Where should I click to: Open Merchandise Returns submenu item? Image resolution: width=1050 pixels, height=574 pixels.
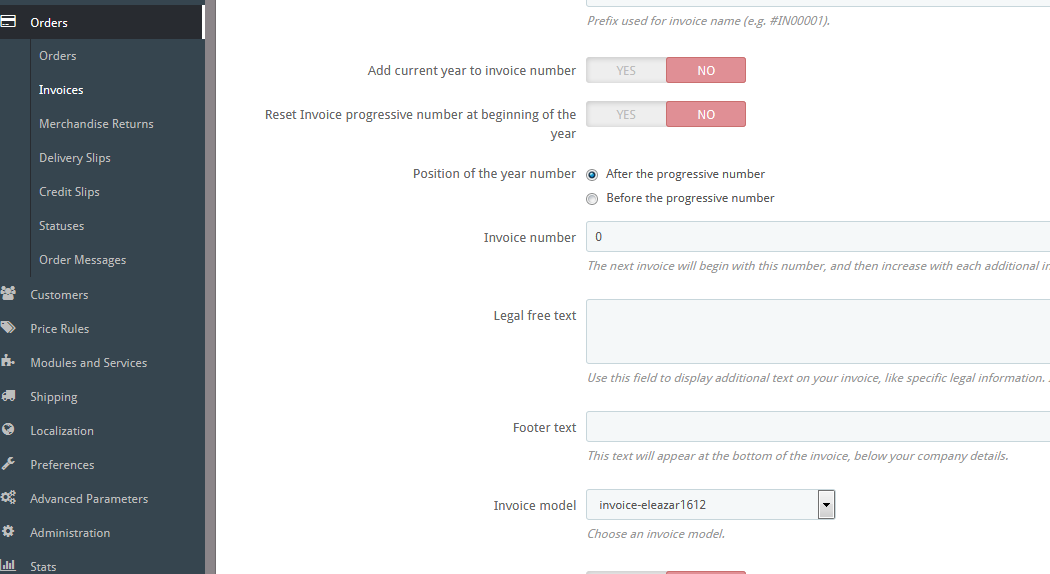point(96,124)
